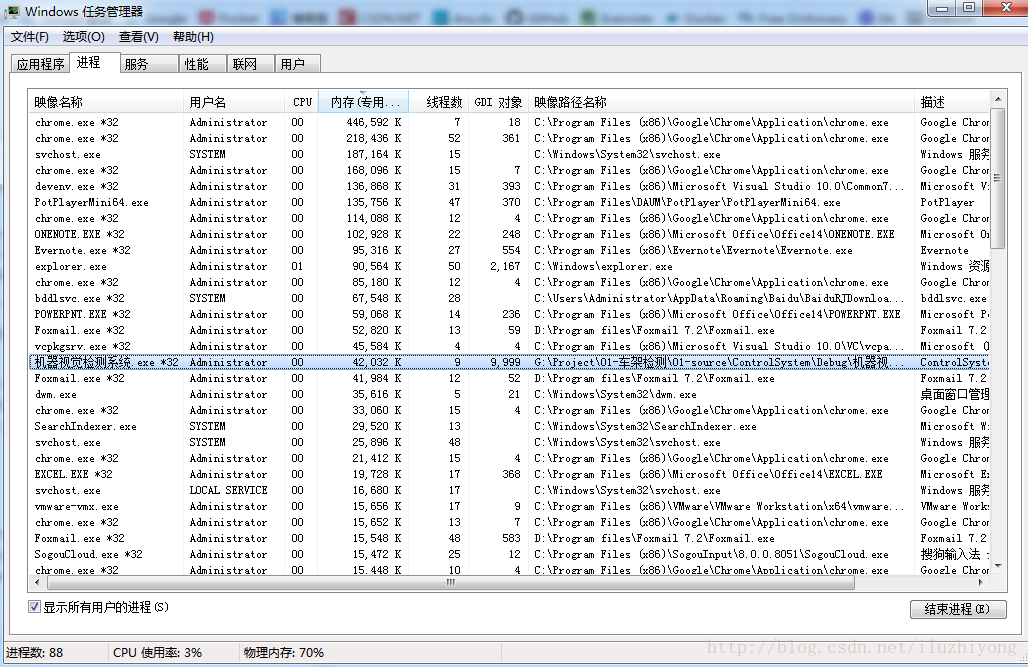This screenshot has width=1028, height=667.
Task: Open the 选项(O) menu
Action: (x=83, y=37)
